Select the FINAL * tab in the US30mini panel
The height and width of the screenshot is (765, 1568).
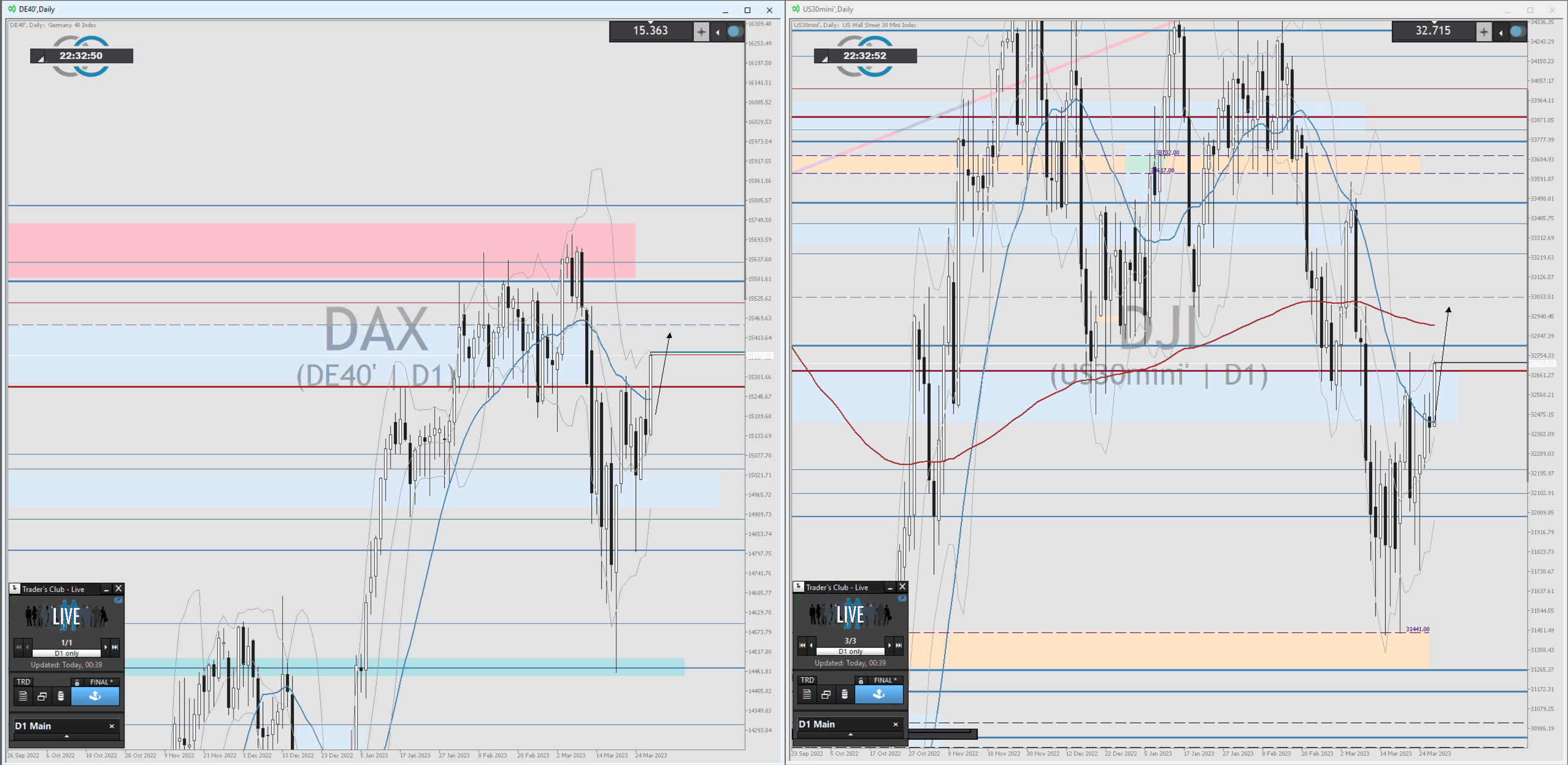[885, 680]
